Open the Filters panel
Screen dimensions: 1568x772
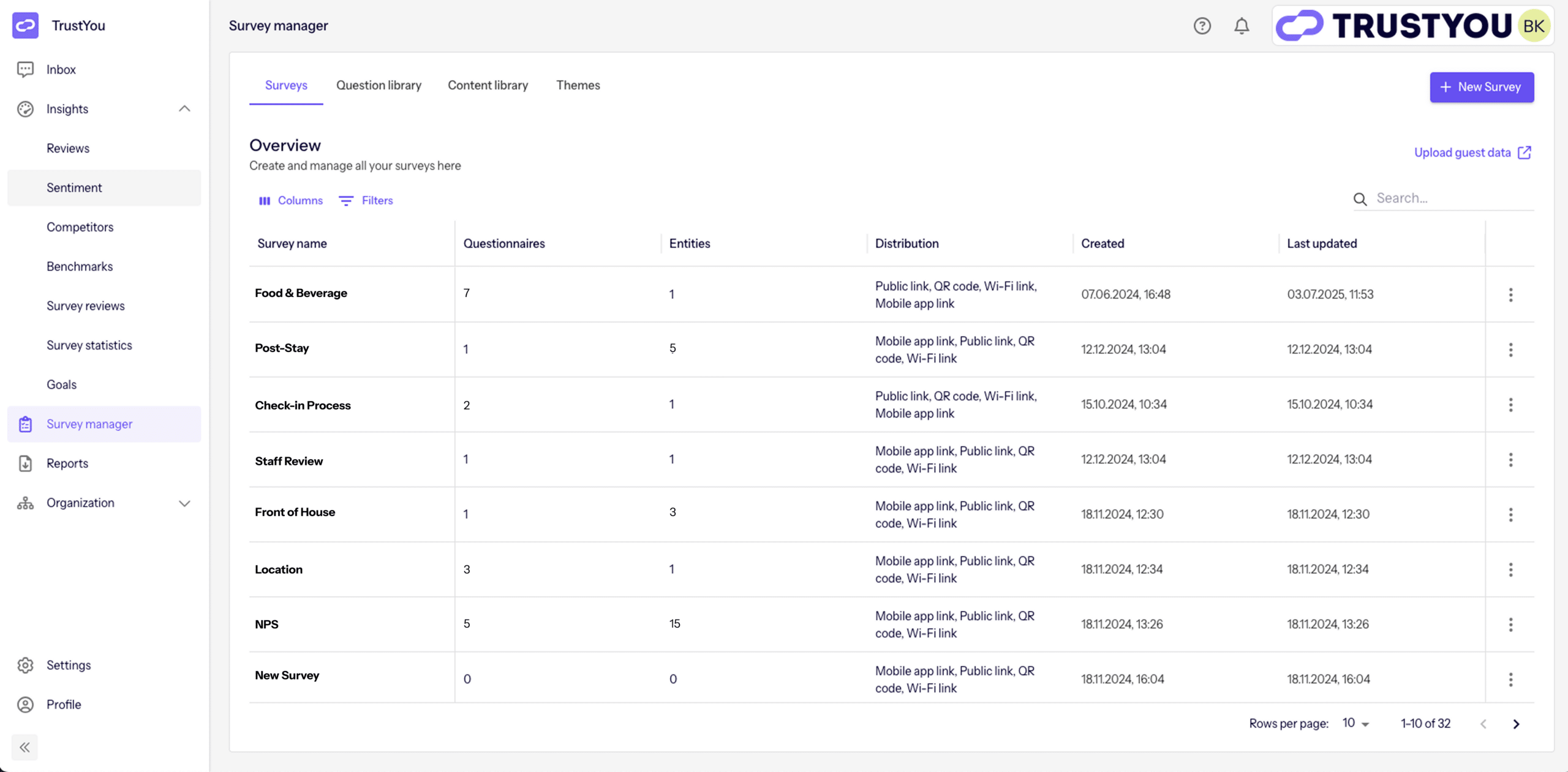(366, 201)
